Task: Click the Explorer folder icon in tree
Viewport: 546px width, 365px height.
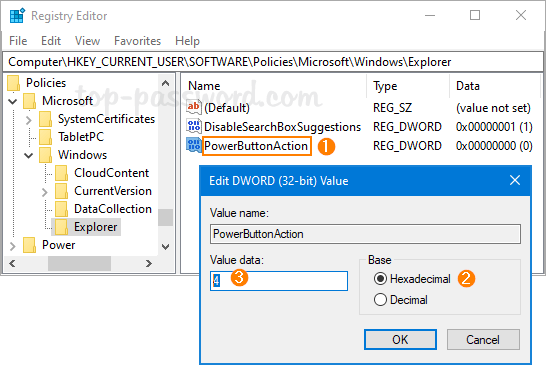Action: [62, 227]
